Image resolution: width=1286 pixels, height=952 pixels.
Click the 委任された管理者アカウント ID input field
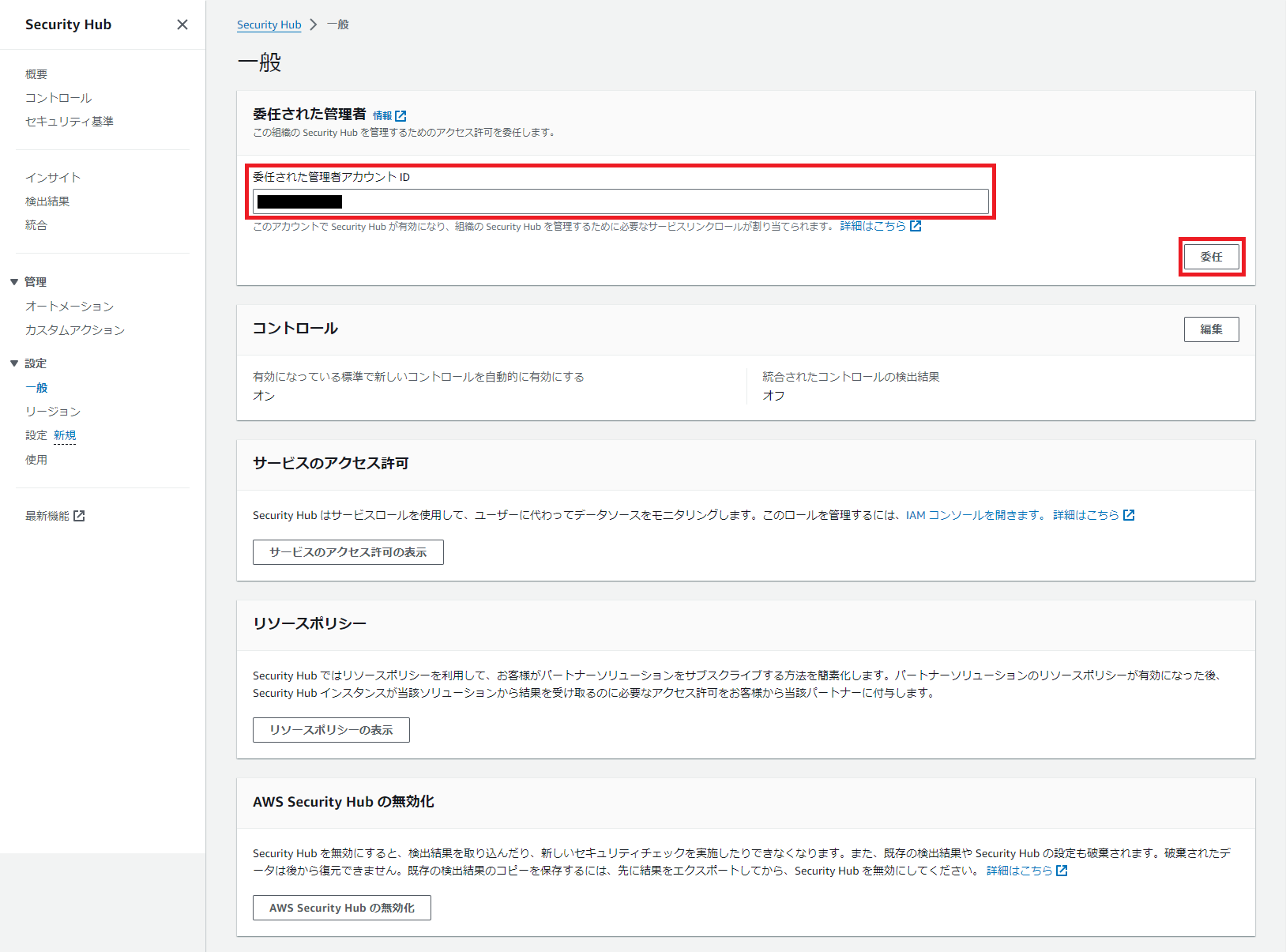[621, 201]
